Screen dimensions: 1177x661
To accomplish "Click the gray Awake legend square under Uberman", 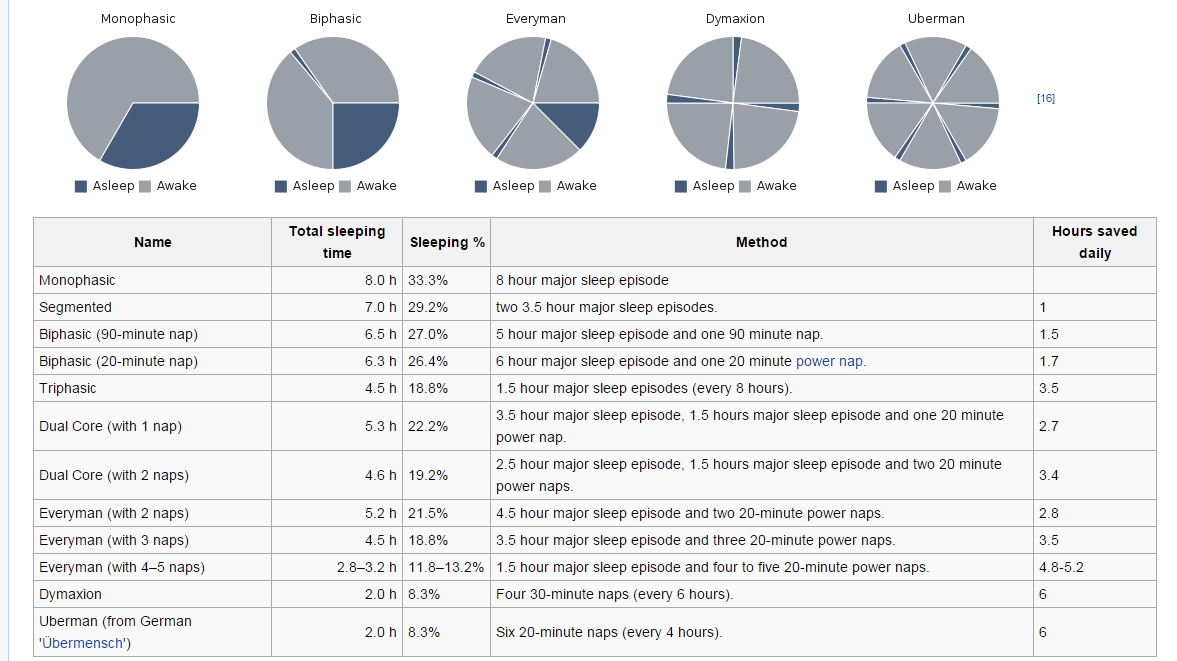I will click(944, 185).
